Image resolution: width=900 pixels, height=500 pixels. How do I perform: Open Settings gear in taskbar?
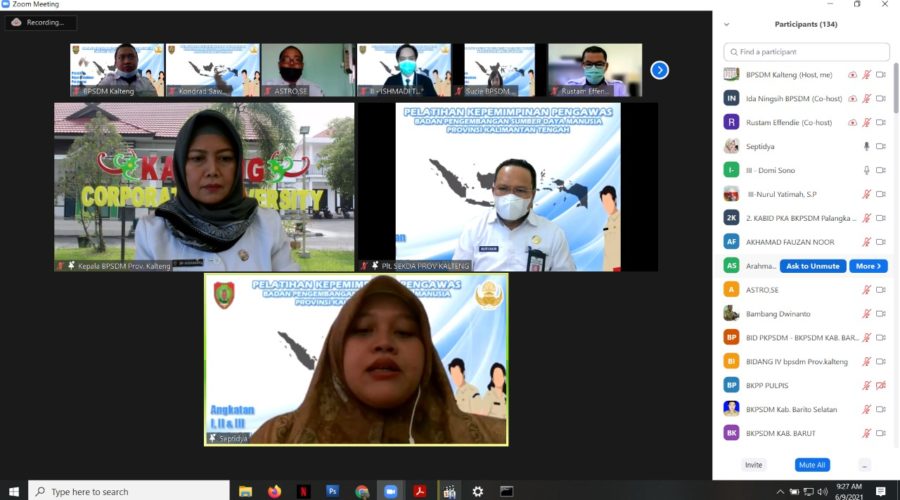[x=478, y=491]
